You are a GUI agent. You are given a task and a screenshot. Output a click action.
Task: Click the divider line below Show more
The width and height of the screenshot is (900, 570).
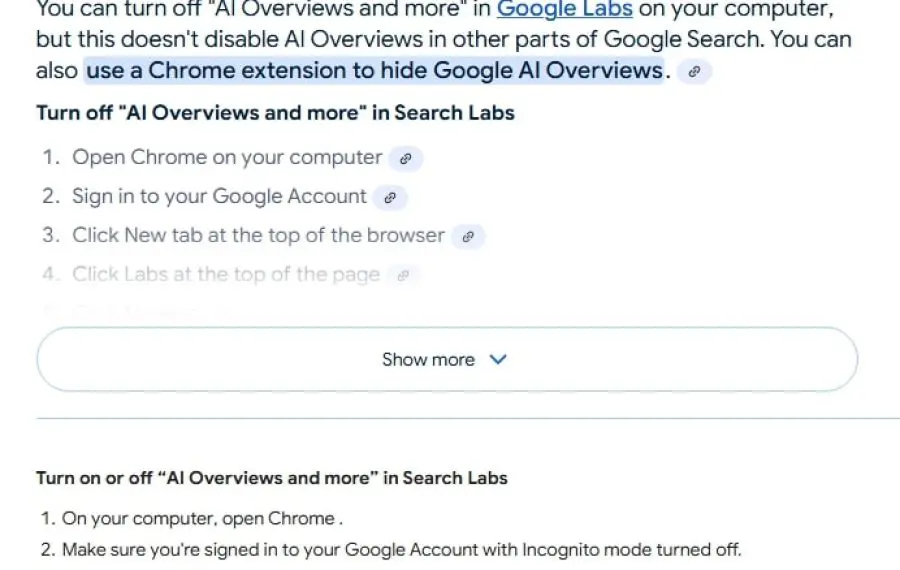click(468, 419)
